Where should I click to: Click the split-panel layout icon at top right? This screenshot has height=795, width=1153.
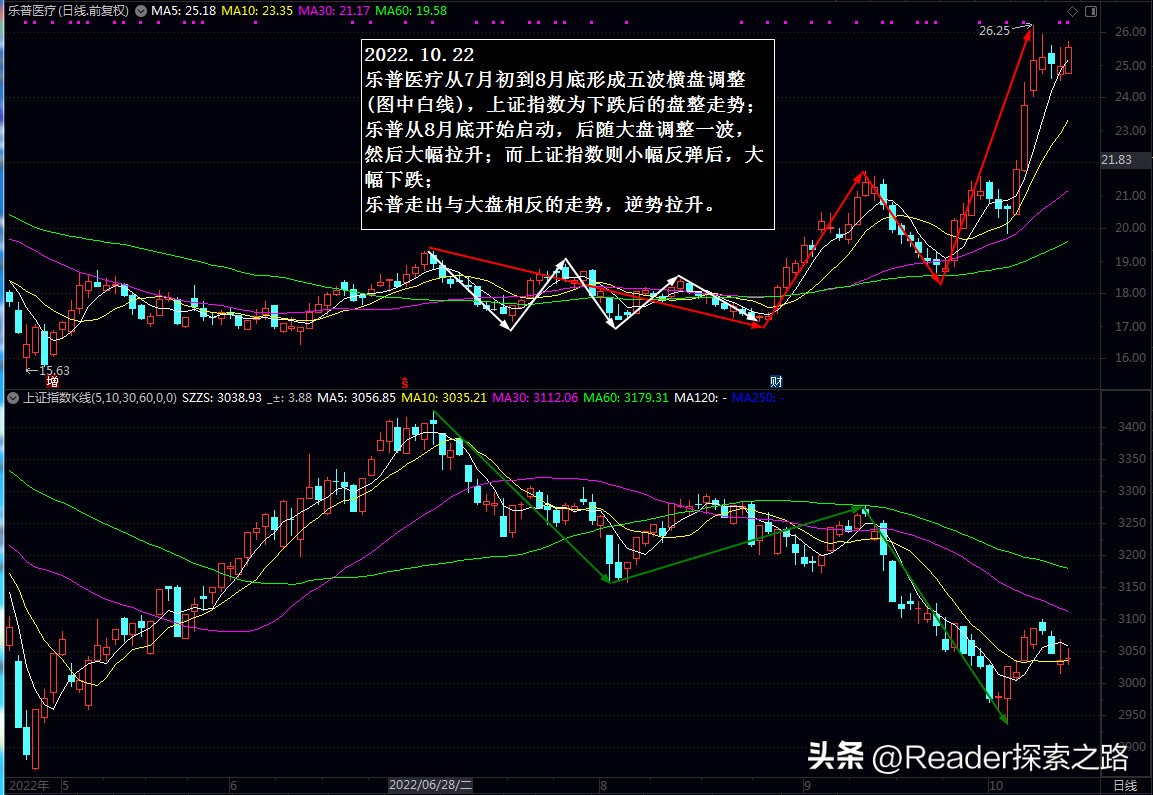point(1090,11)
